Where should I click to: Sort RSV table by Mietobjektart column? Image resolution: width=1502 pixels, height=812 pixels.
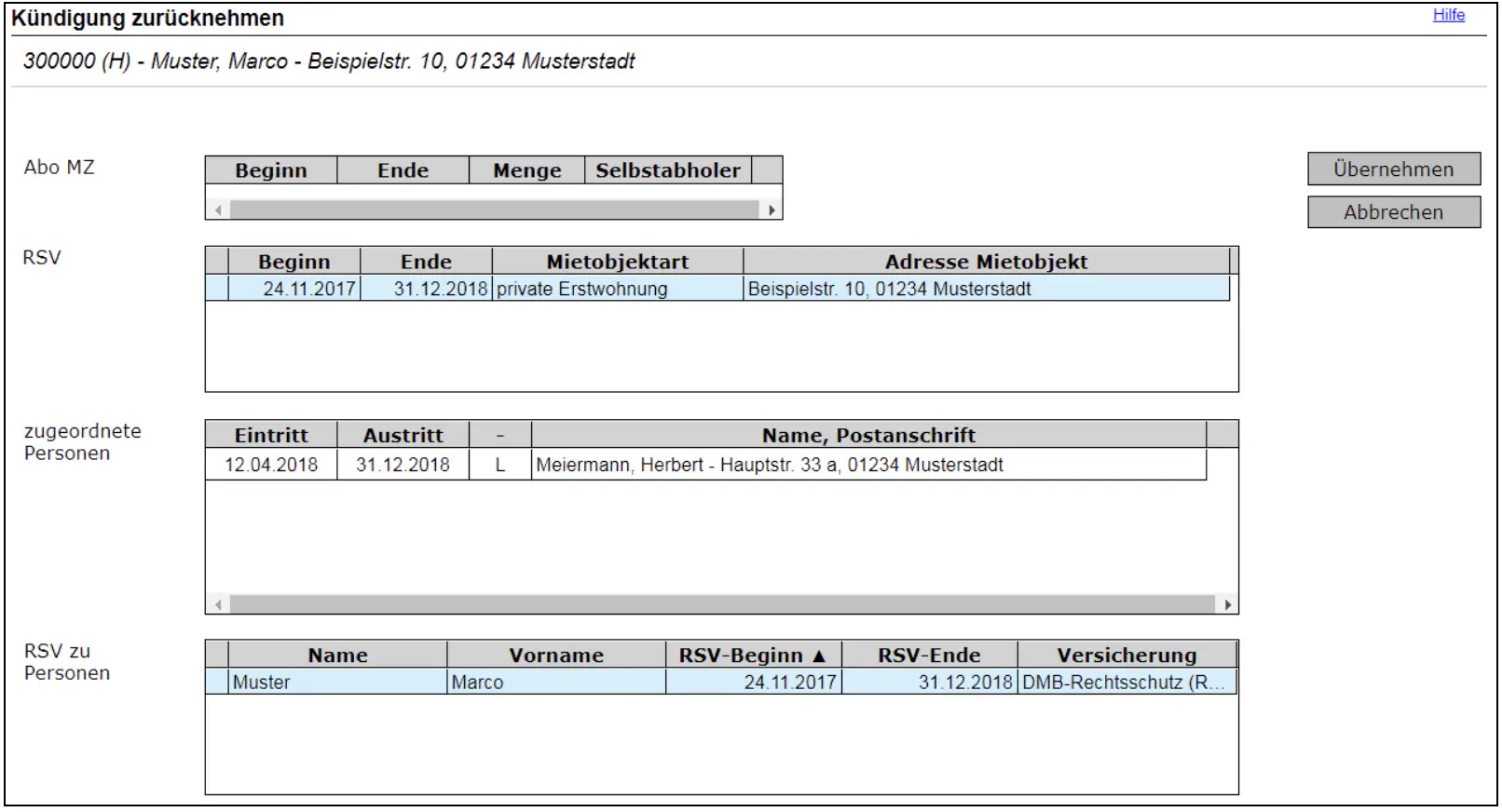pos(617,262)
